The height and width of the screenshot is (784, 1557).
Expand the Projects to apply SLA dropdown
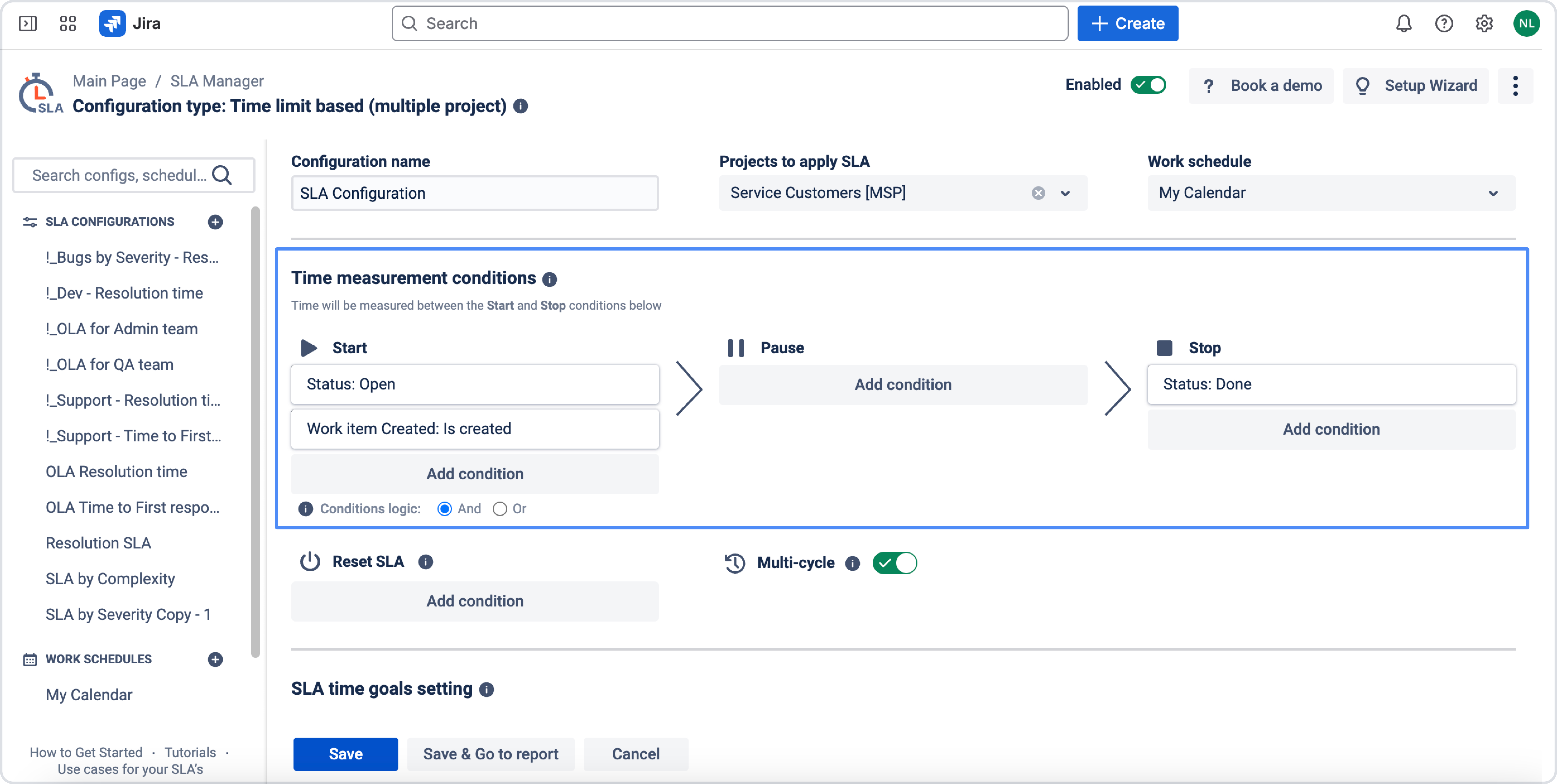tap(1065, 193)
